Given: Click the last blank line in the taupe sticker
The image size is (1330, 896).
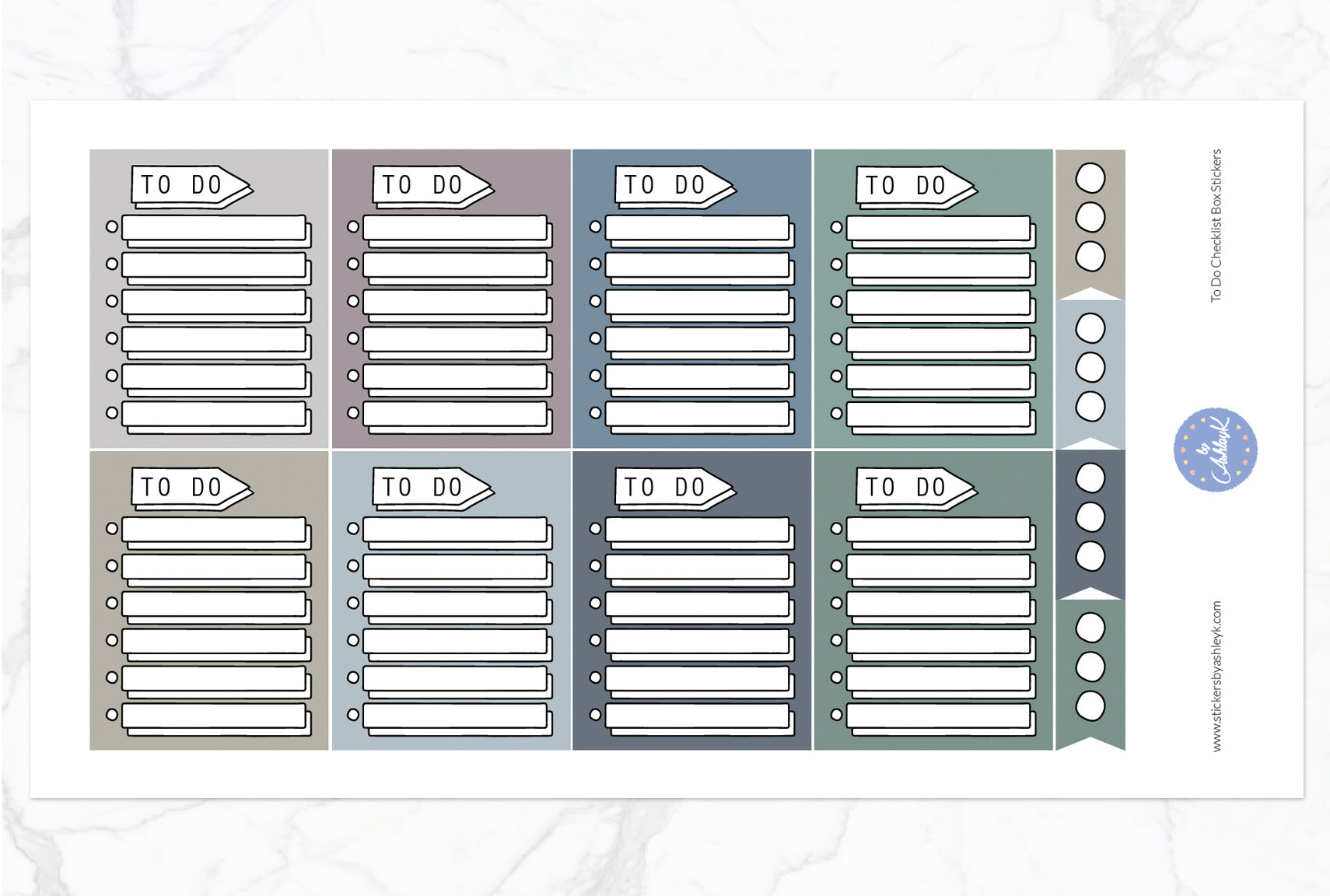Looking at the screenshot, I should [214, 716].
